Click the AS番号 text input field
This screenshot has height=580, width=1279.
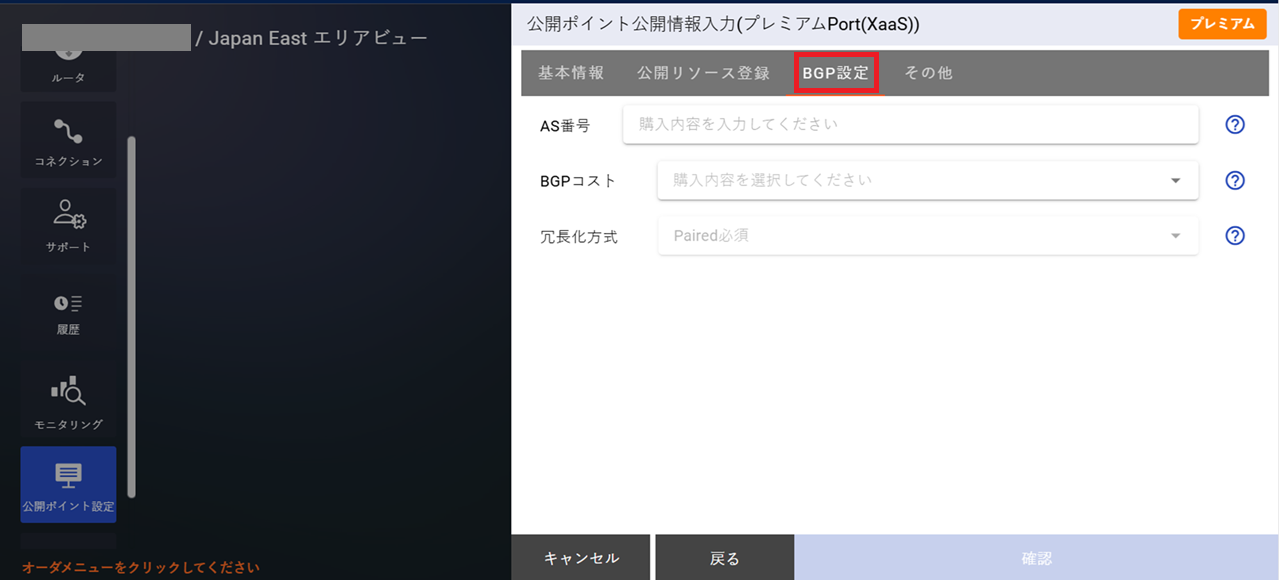[910, 124]
